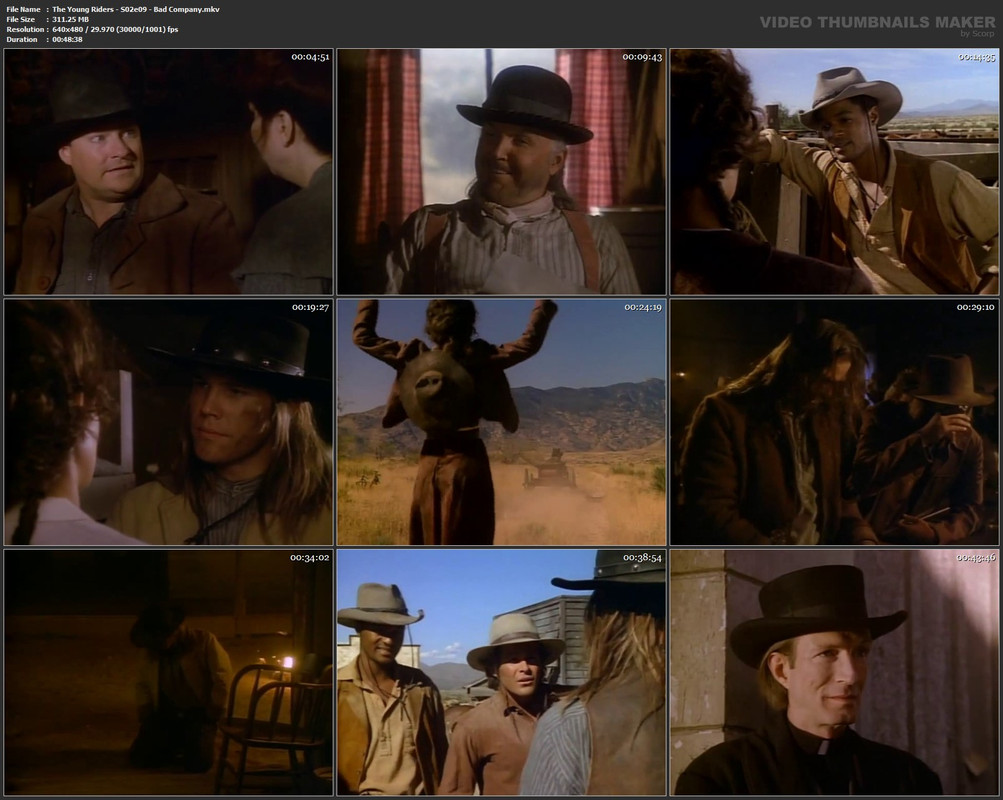Click the 'Resolution' label
Screen dimensions: 1003x800
pyautogui.click(x=25, y=29)
